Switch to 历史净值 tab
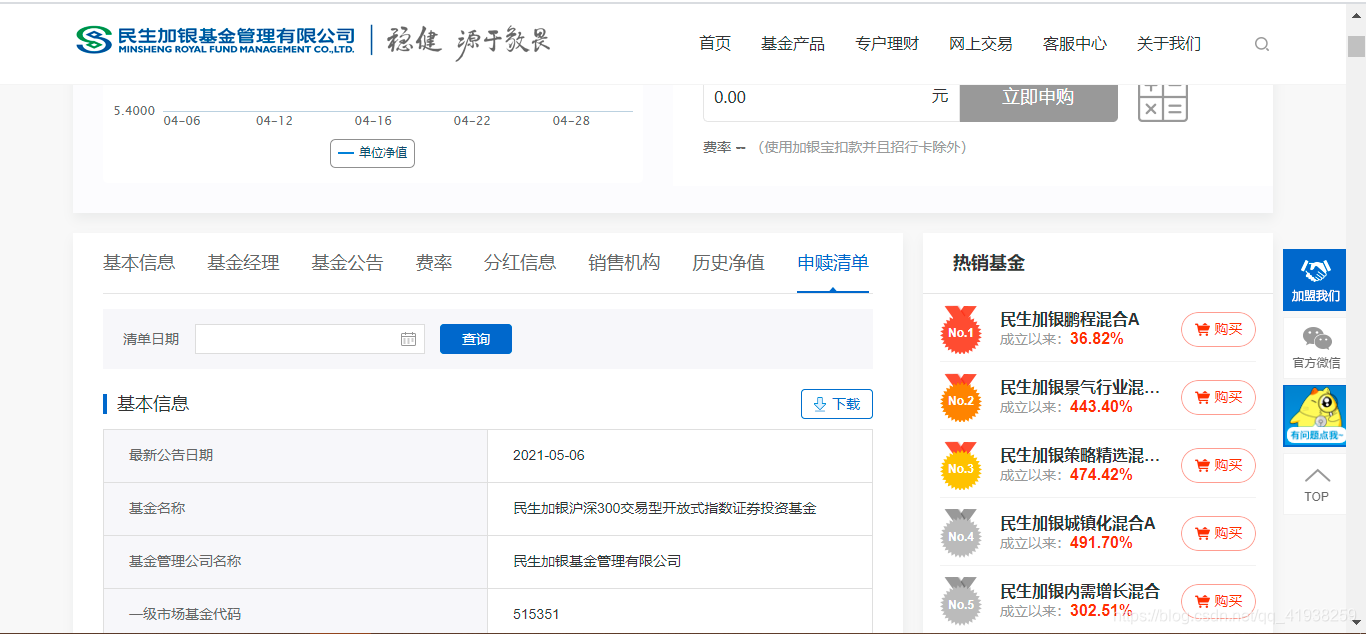Screen dimensions: 1366x634 tap(728, 263)
